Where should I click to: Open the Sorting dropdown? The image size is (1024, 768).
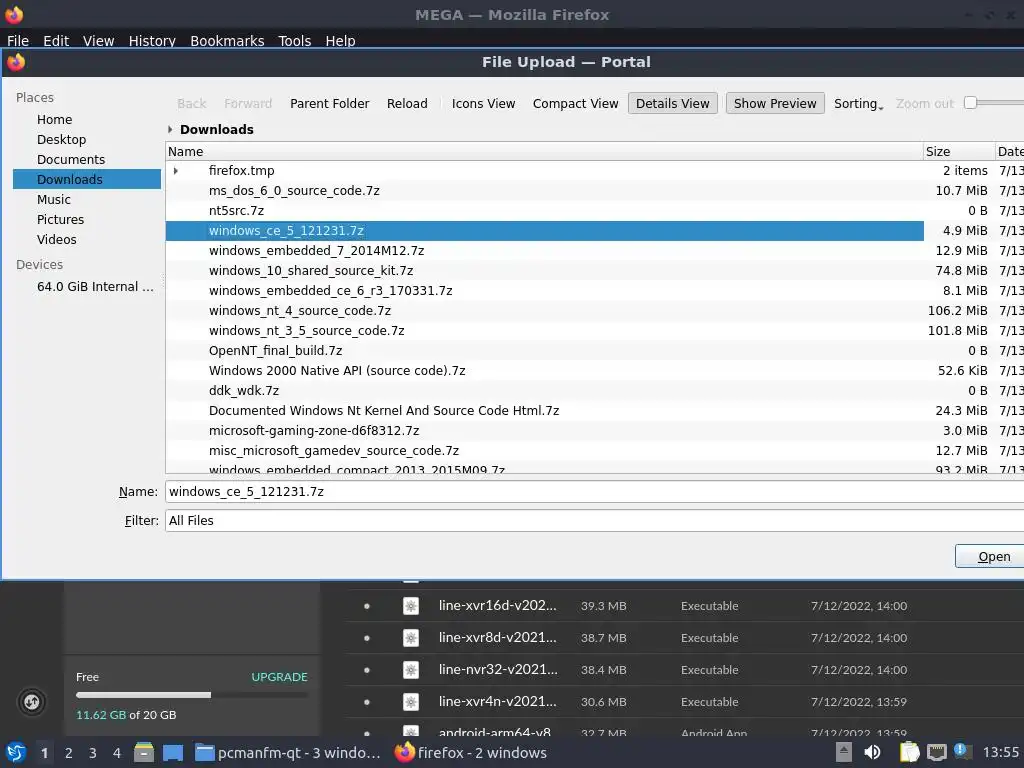coord(858,103)
